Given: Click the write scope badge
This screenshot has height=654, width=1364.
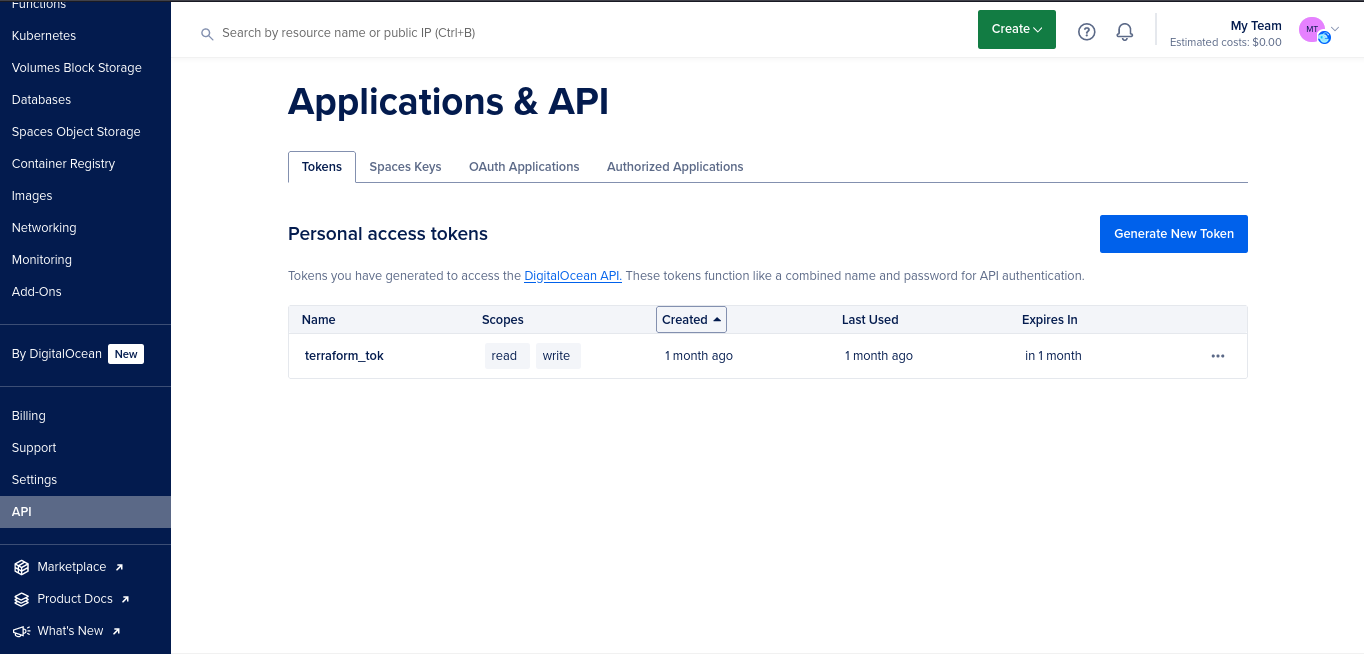Looking at the screenshot, I should pos(558,356).
